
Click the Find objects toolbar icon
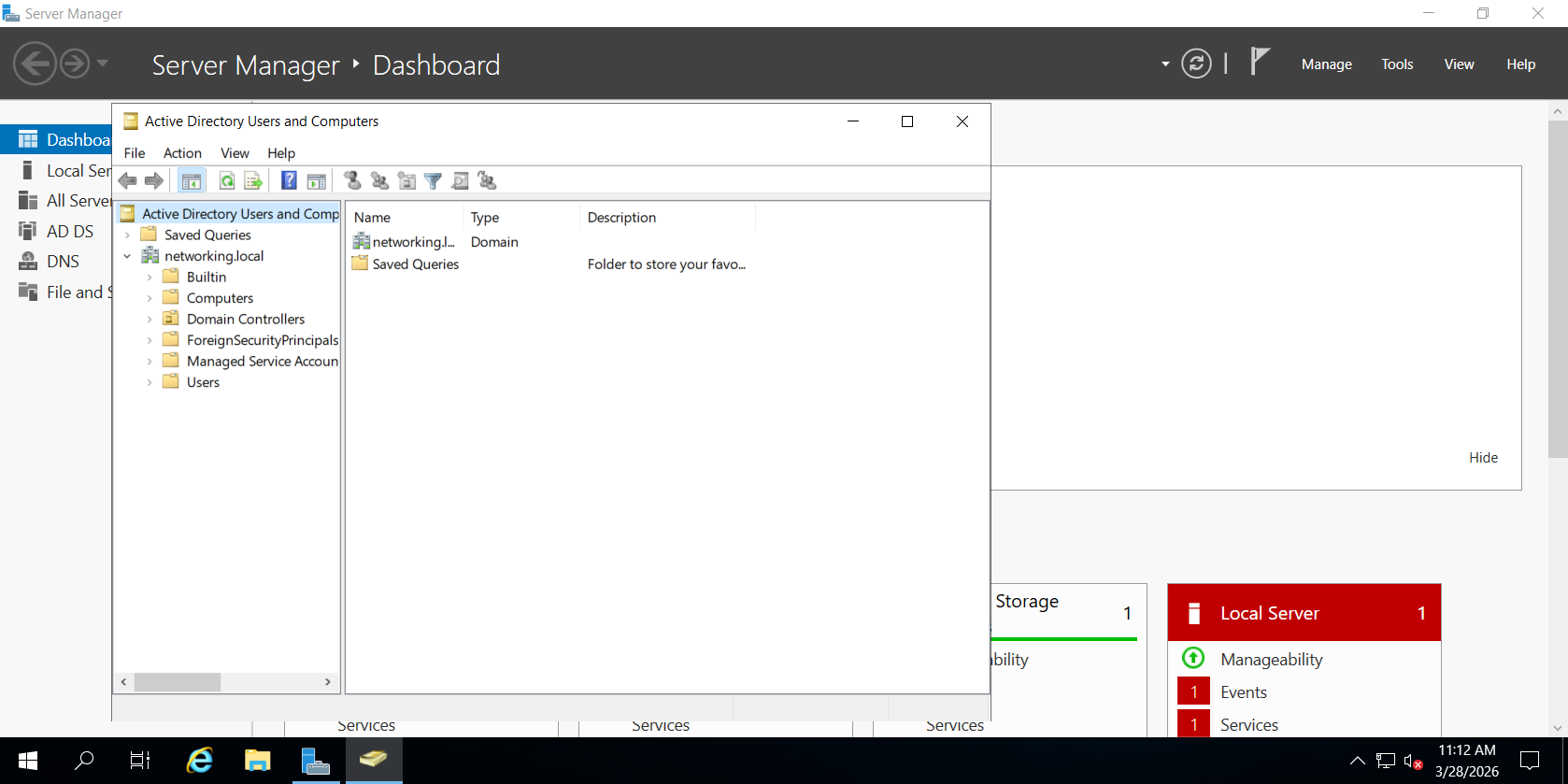coord(460,181)
